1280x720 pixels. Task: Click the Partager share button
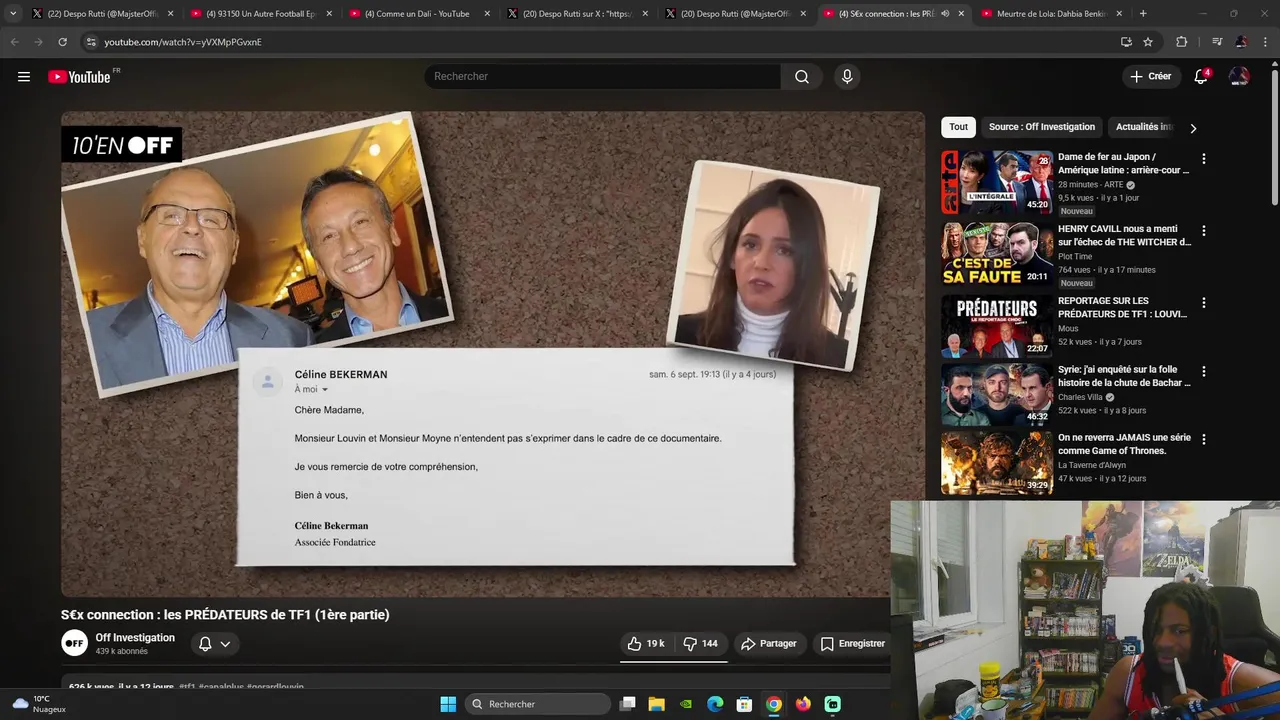[768, 644]
